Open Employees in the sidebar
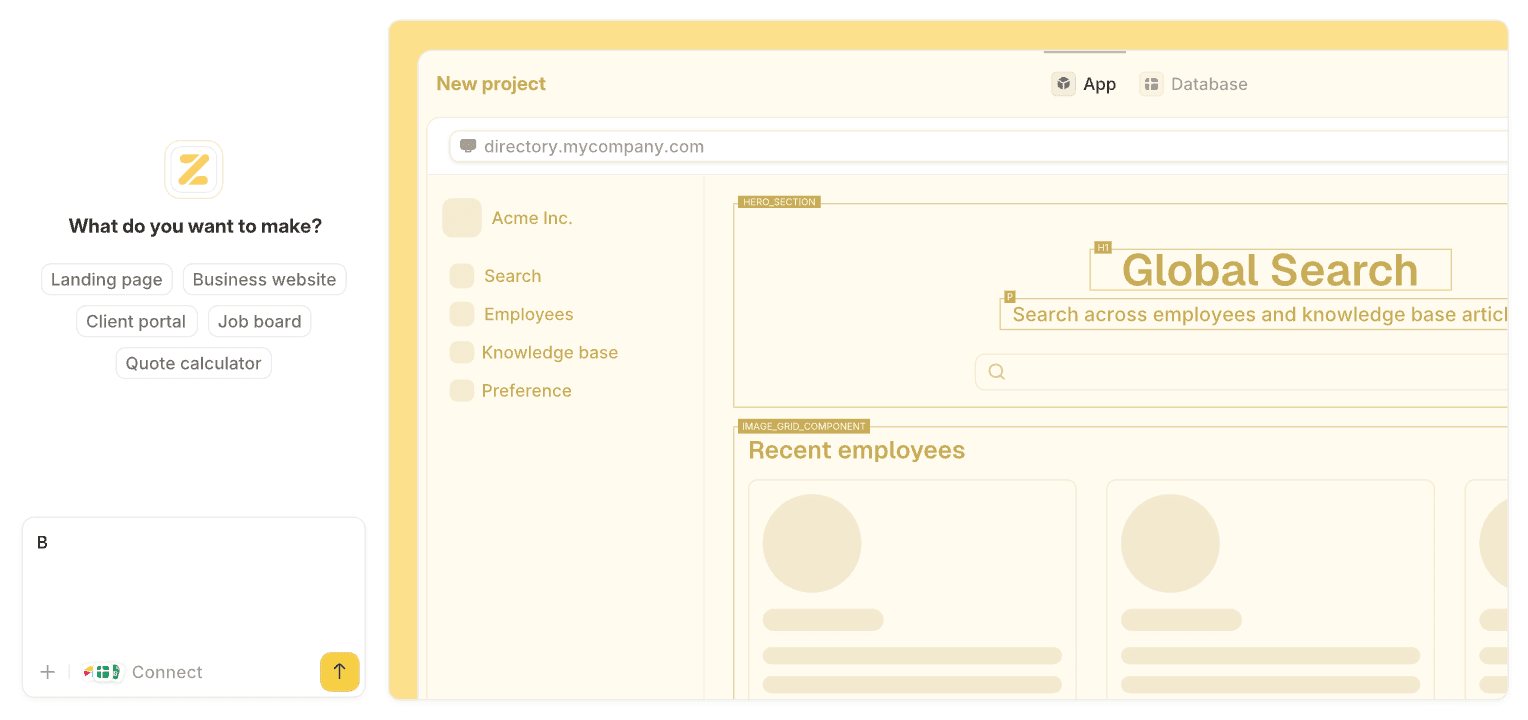 528,314
